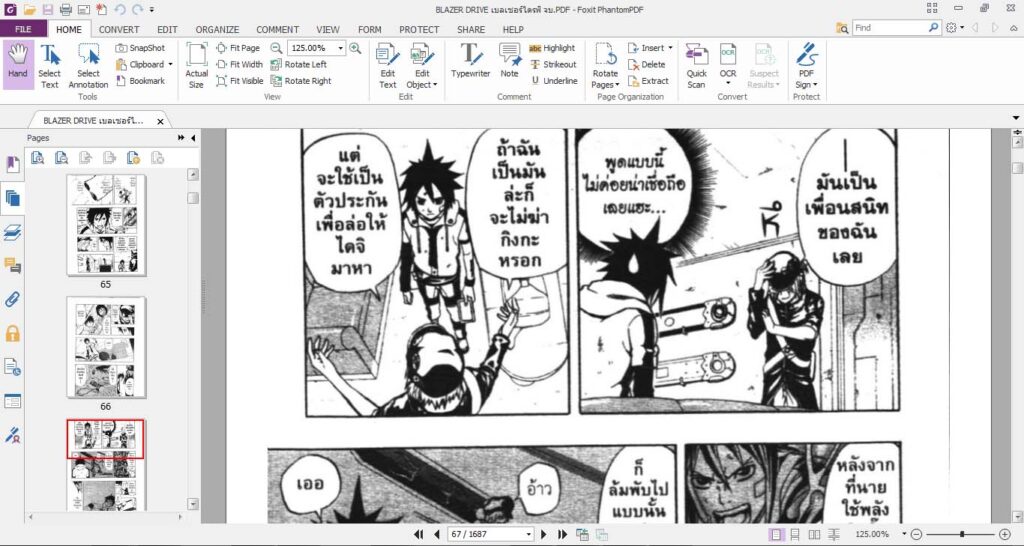Open the Bookmarks panel in sidebar

click(12, 164)
